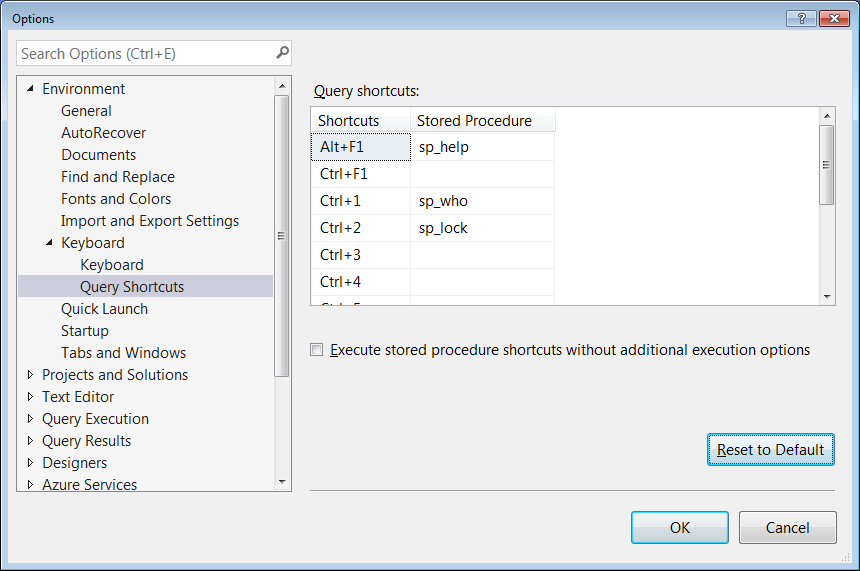Expand the Projects and Solutions node
The width and height of the screenshot is (860, 571).
(x=30, y=375)
